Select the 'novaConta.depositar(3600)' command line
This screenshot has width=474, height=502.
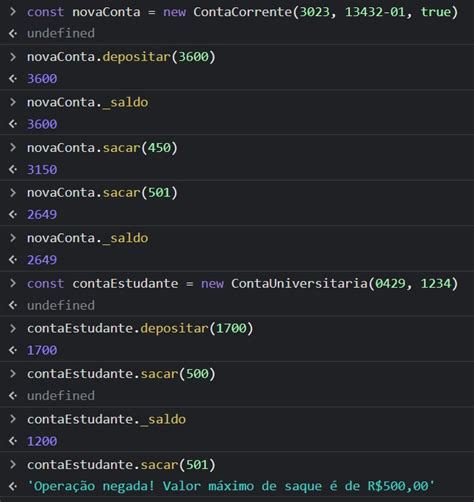click(121, 57)
